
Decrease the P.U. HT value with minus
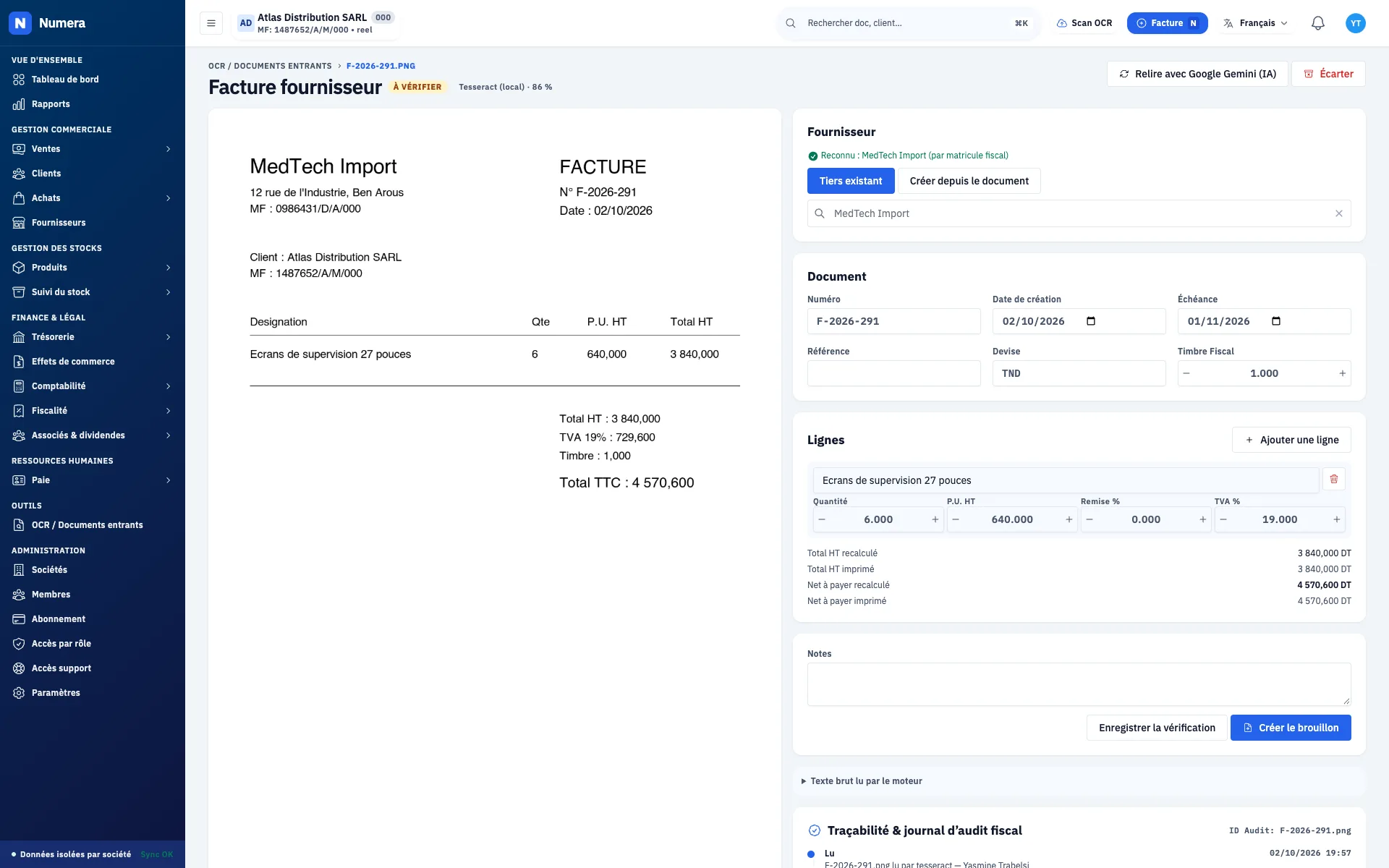(956, 519)
